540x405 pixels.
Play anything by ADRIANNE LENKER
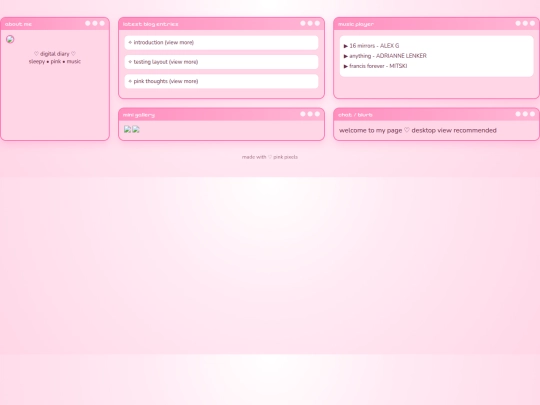[385, 56]
